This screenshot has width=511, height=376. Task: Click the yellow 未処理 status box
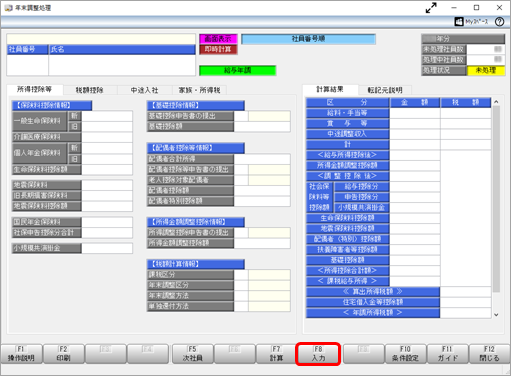486,70
